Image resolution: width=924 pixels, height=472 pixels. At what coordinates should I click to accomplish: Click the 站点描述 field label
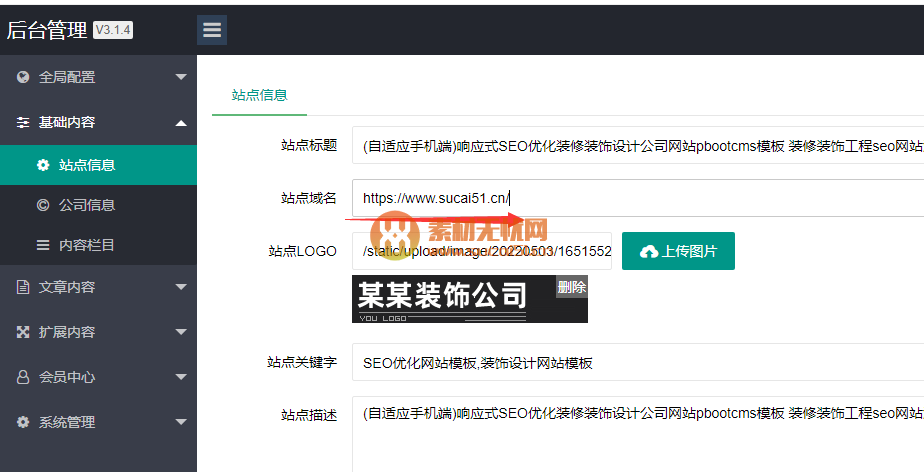[x=309, y=415]
